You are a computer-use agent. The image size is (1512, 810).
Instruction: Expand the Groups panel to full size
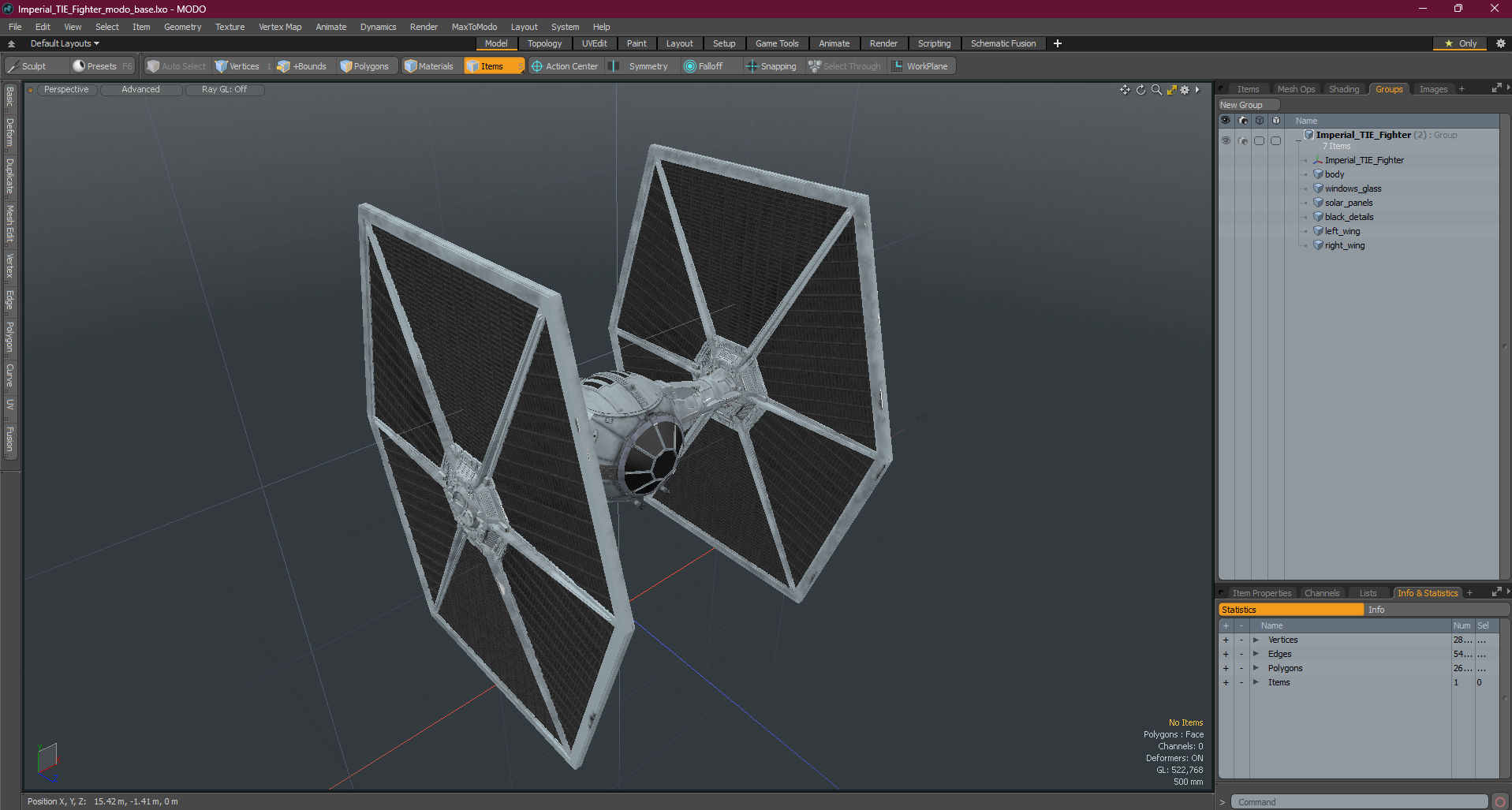1496,88
